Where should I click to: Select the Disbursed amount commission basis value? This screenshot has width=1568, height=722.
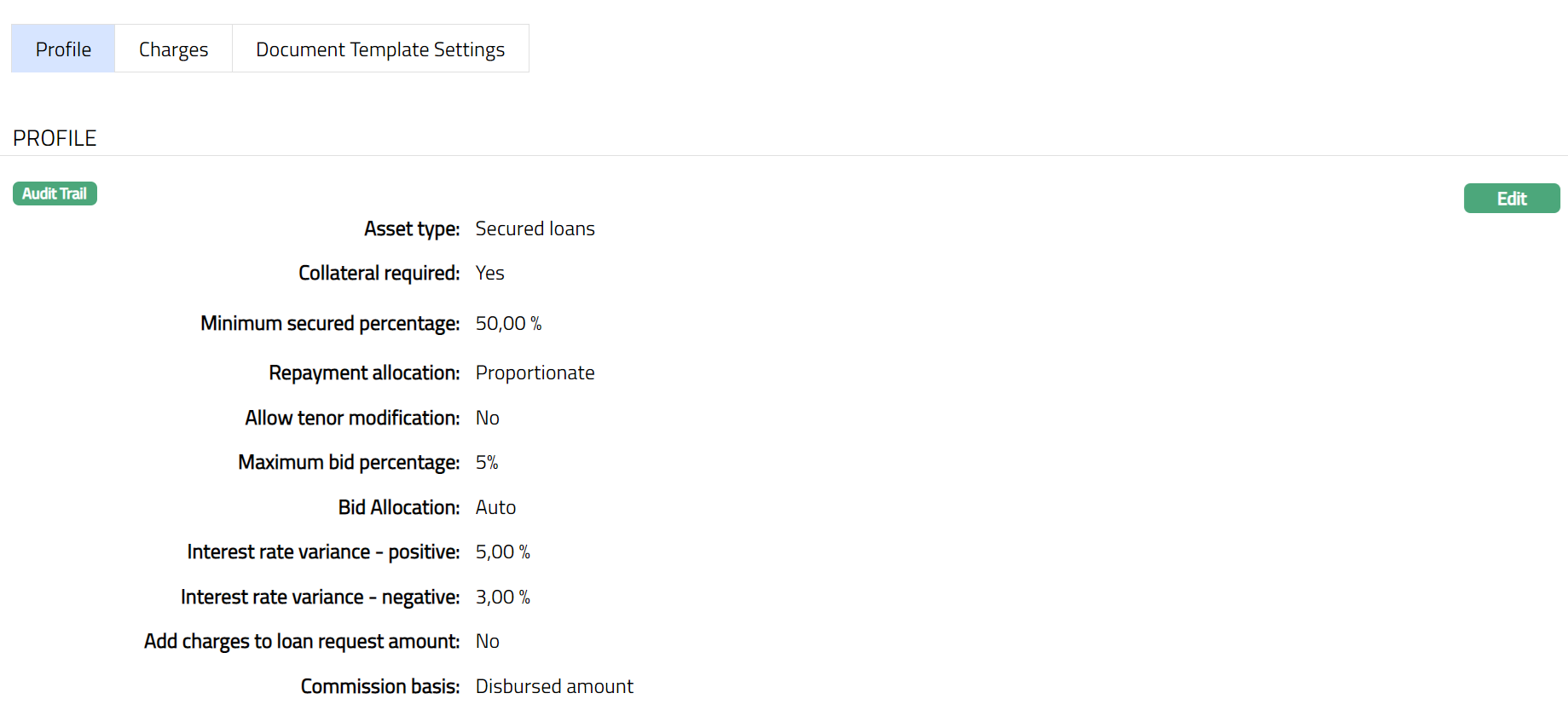coord(554,686)
